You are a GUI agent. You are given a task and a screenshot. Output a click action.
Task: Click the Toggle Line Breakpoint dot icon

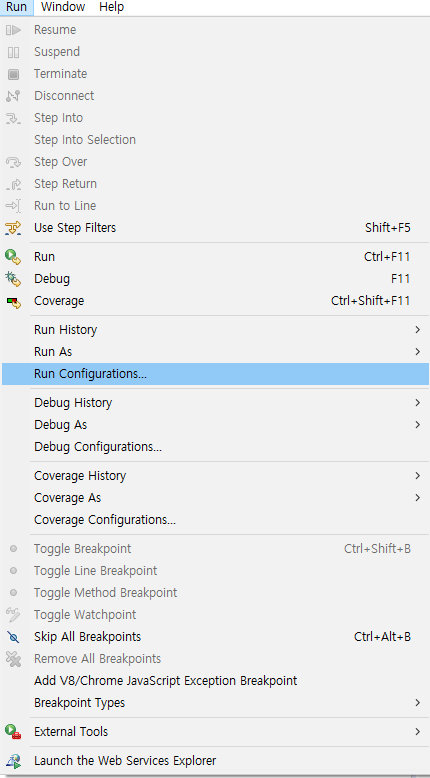[x=13, y=571]
